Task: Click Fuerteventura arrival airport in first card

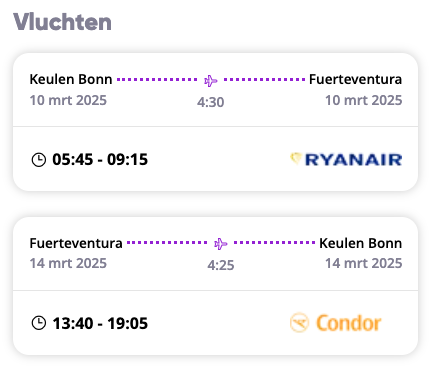Action: (x=356, y=79)
